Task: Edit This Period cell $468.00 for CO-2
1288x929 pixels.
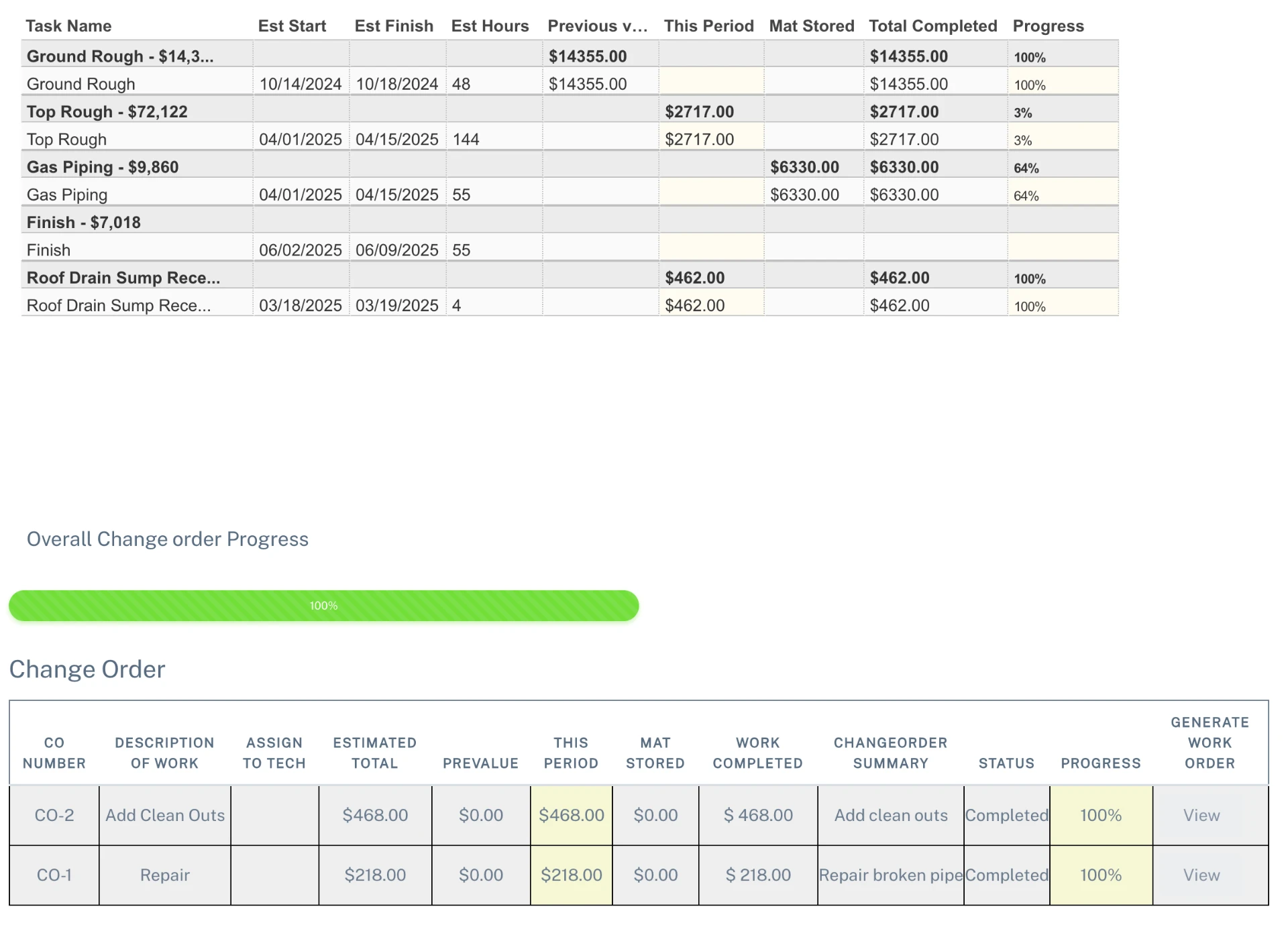Action: [x=572, y=815]
